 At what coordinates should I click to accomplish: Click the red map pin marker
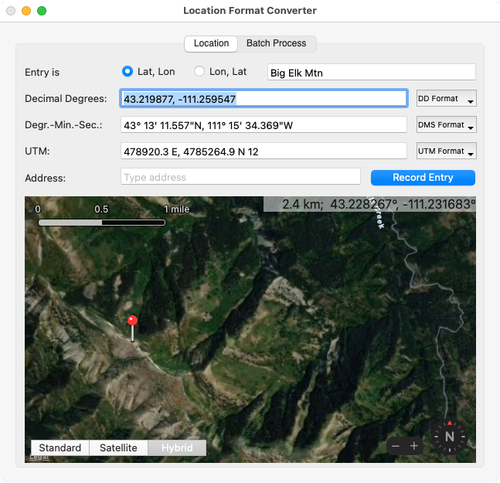pyautogui.click(x=132, y=328)
